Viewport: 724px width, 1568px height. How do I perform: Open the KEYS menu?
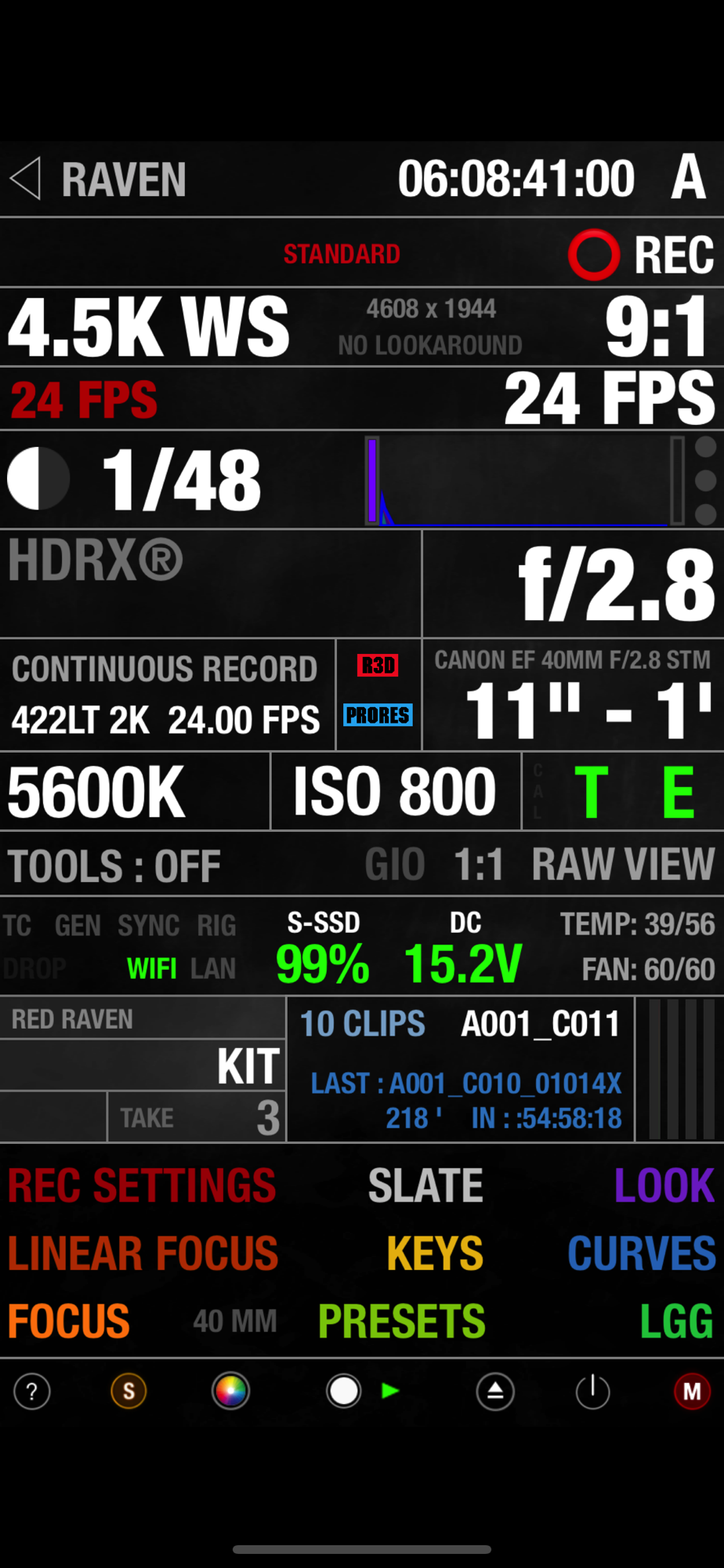coord(435,1253)
